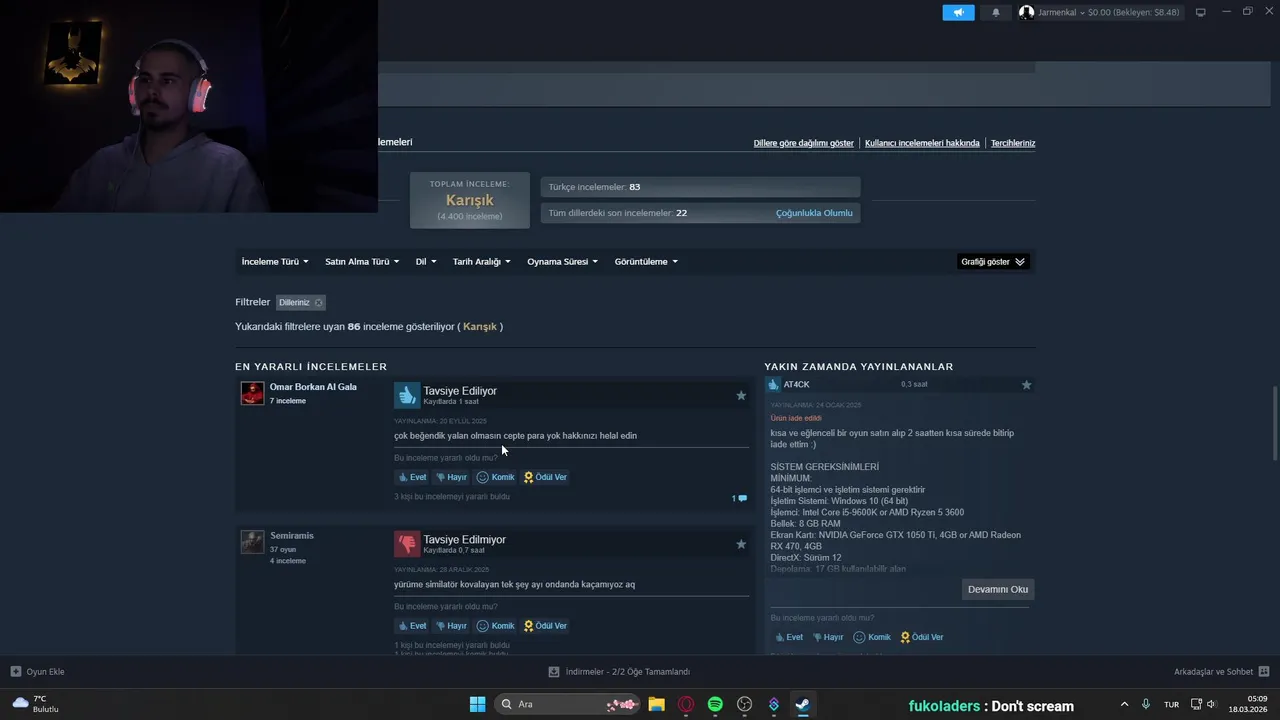This screenshot has height=720, width=1280.
Task: Open the TUR language indicator
Action: pos(1171,704)
